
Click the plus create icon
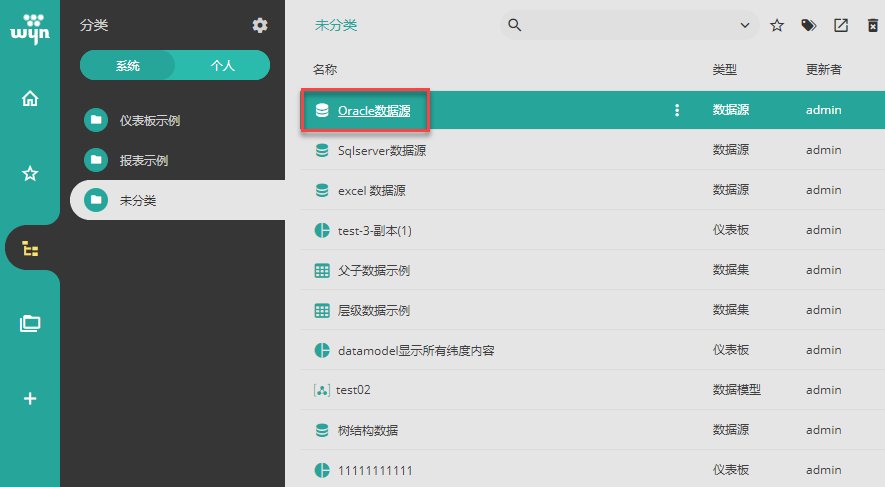click(30, 398)
